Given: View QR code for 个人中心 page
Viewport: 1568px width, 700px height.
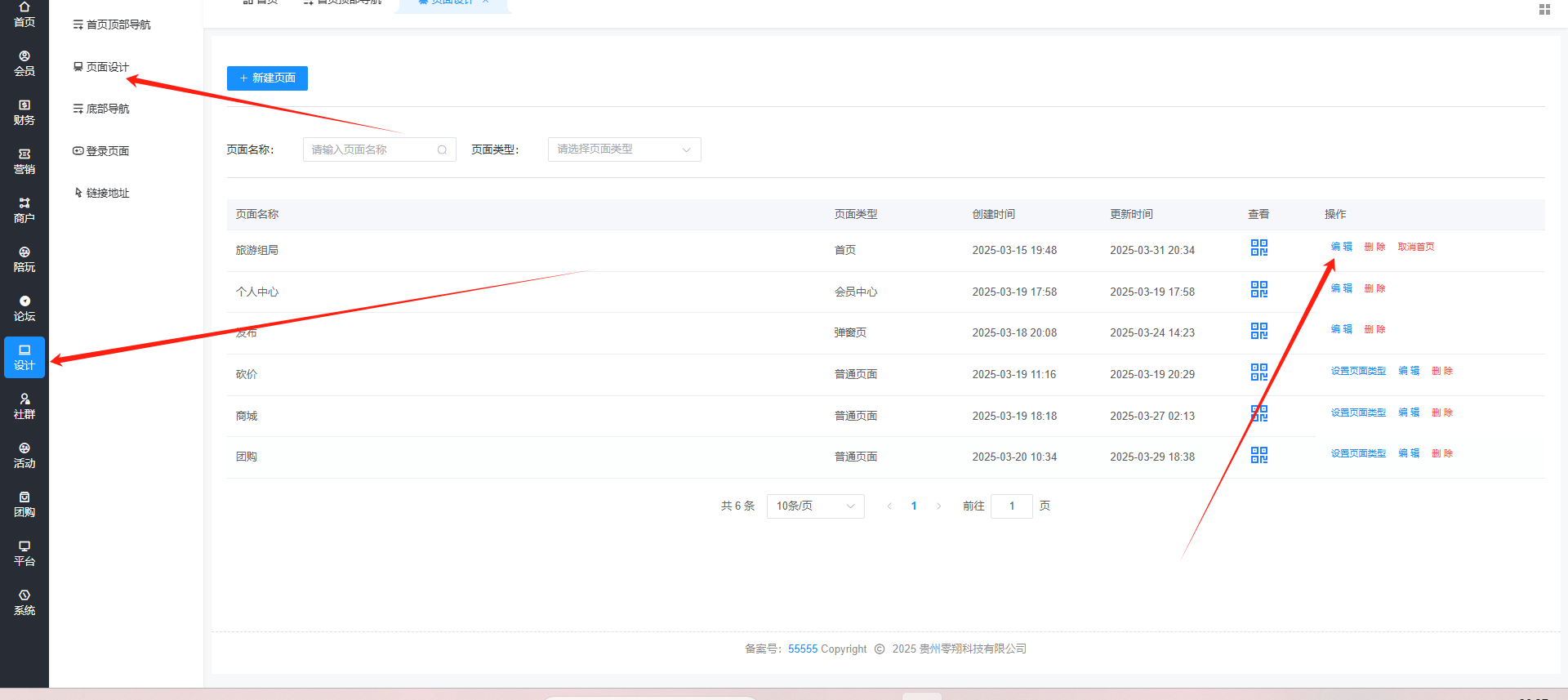Looking at the screenshot, I should [1258, 289].
